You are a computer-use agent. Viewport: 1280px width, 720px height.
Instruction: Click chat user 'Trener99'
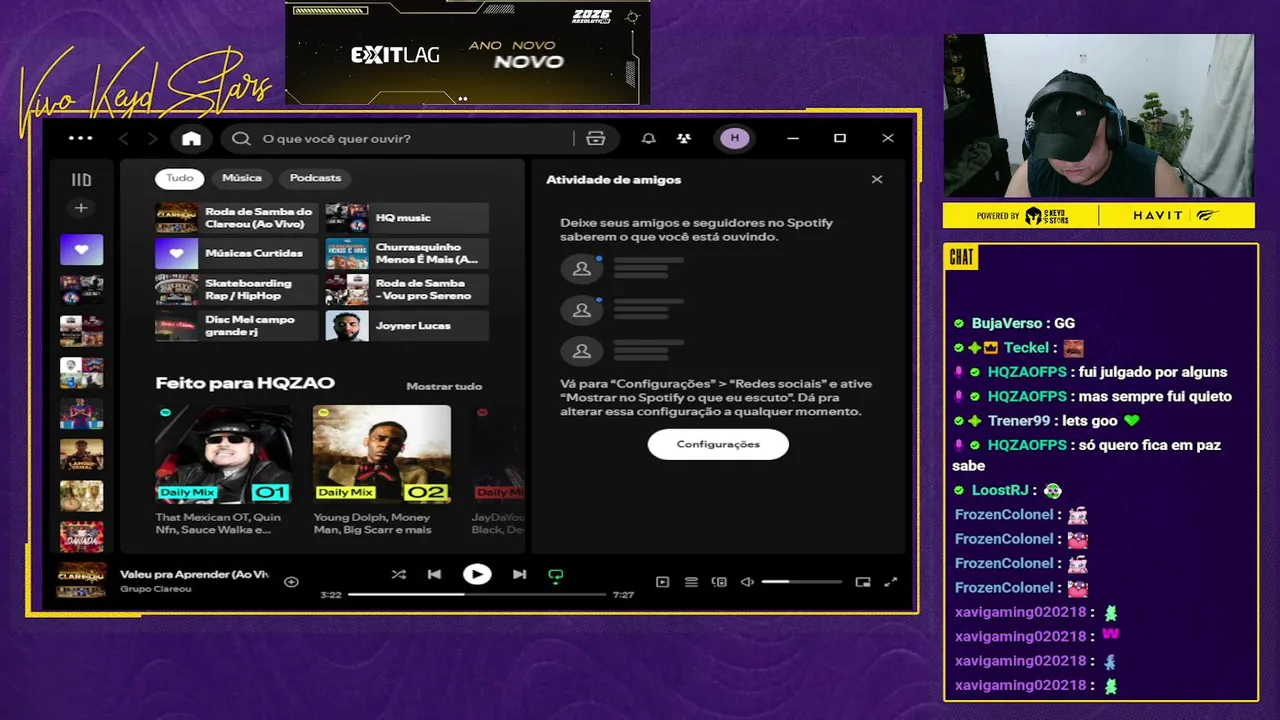pos(1019,421)
